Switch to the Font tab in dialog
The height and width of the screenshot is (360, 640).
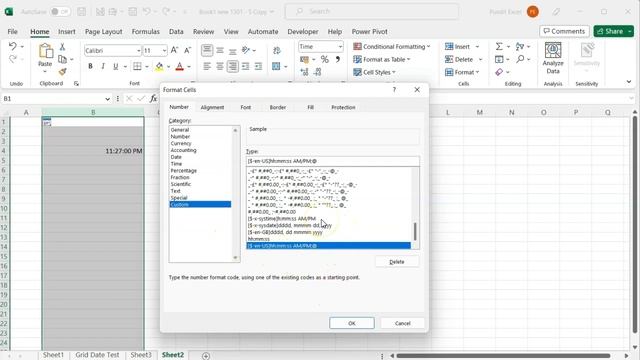246,107
